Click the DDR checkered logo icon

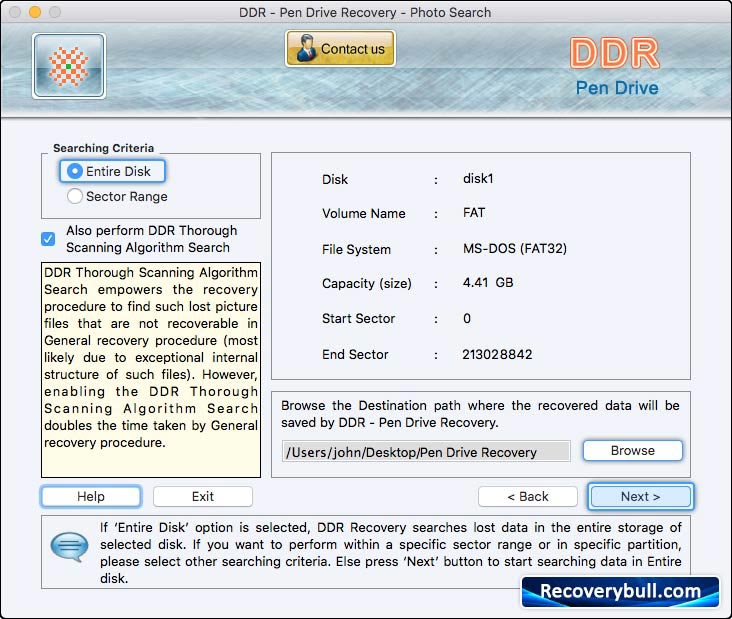pos(69,66)
